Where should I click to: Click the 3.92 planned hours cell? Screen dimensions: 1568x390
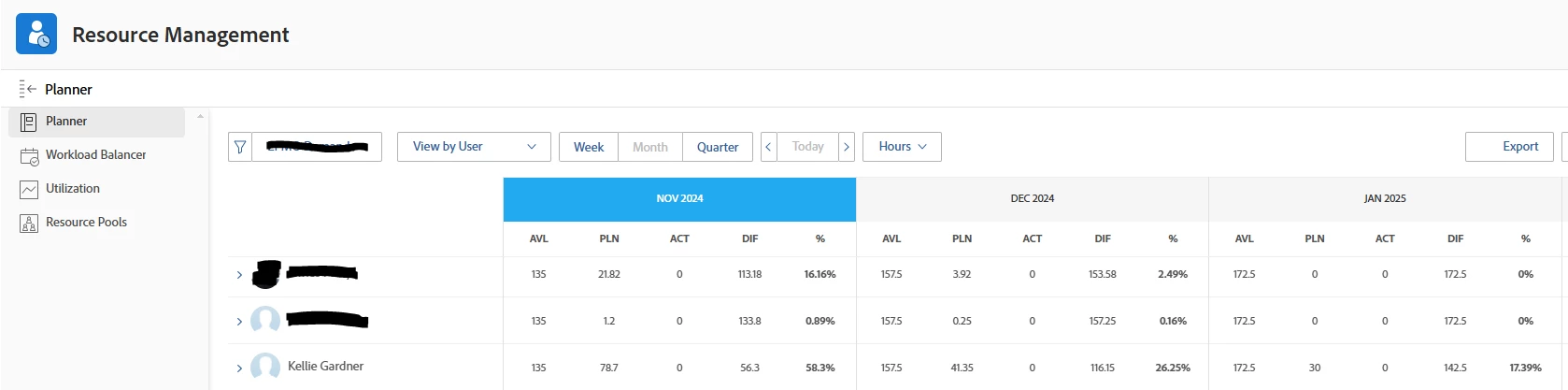pos(962,275)
